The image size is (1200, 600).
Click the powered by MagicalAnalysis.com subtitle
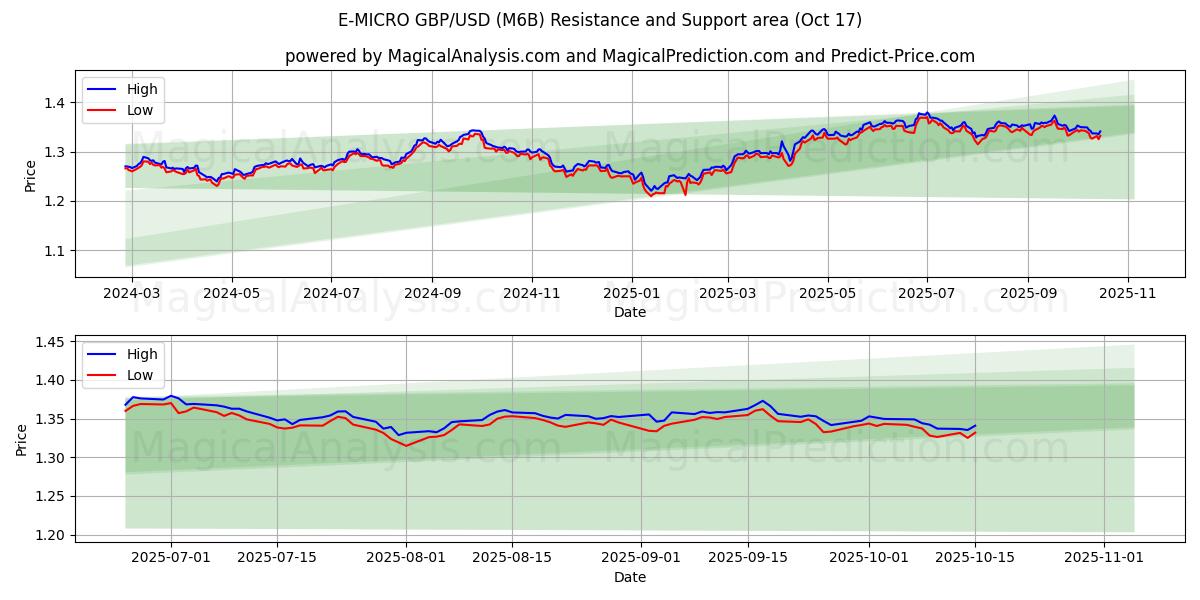tap(629, 56)
